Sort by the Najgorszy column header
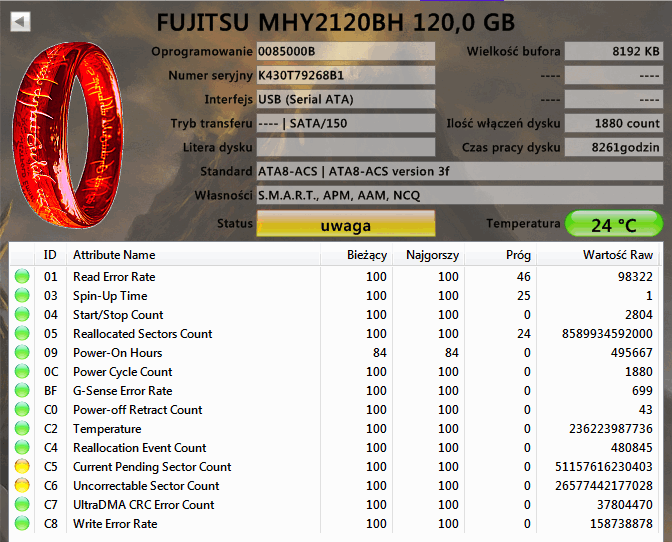The image size is (672, 542). [429, 255]
